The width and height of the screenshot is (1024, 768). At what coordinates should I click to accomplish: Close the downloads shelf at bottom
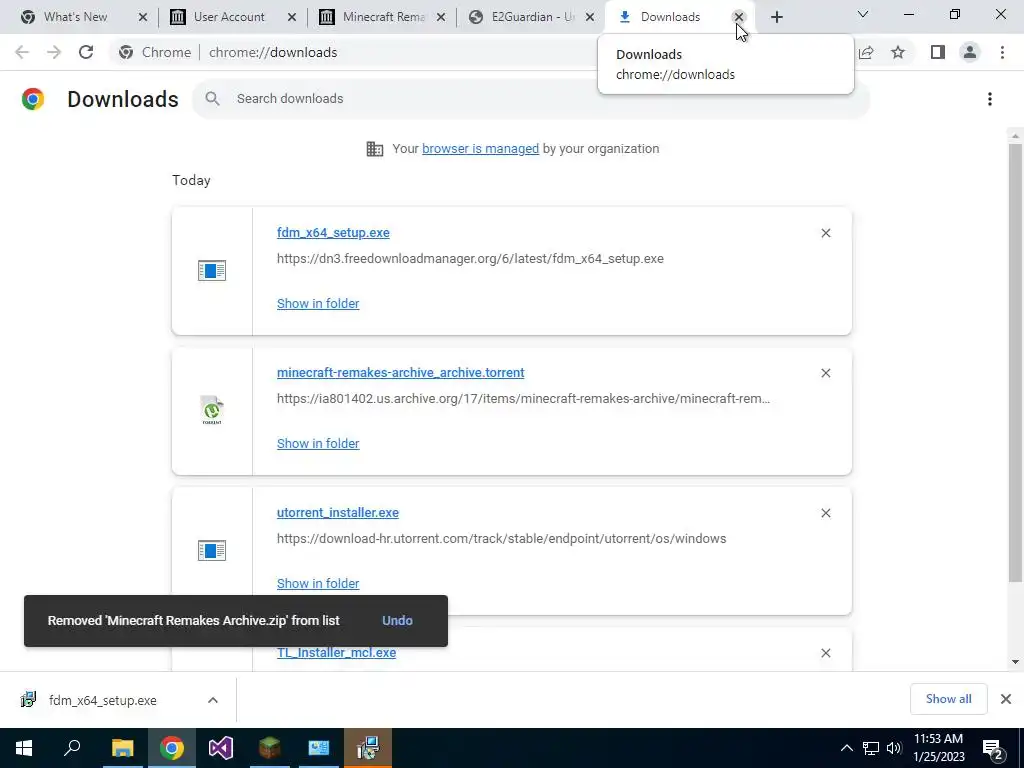[x=1006, y=699]
